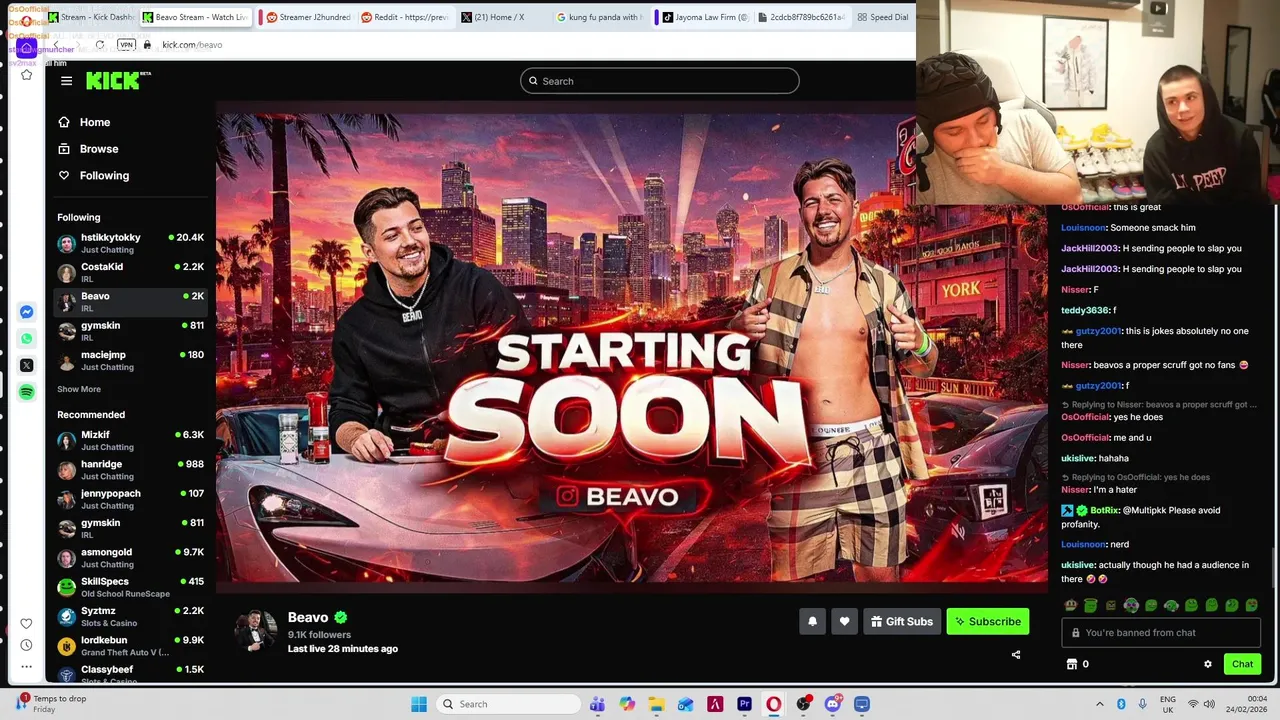Open Opera sidebar three-dot menu
The width and height of the screenshot is (1280, 720).
26,666
